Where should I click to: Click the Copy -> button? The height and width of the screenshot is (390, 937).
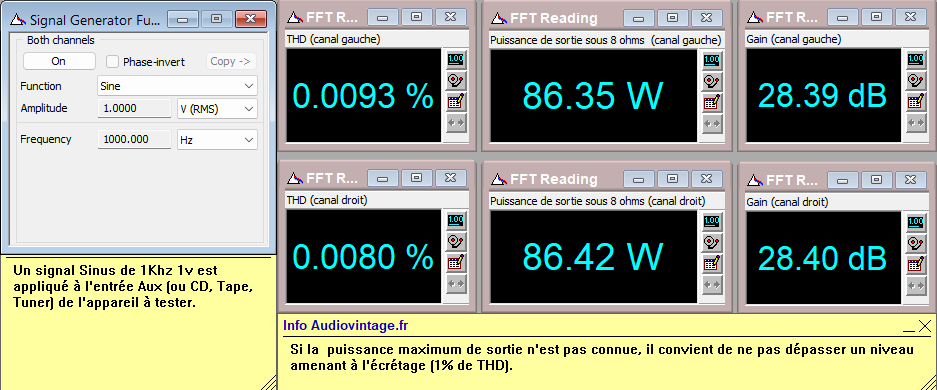(x=231, y=61)
